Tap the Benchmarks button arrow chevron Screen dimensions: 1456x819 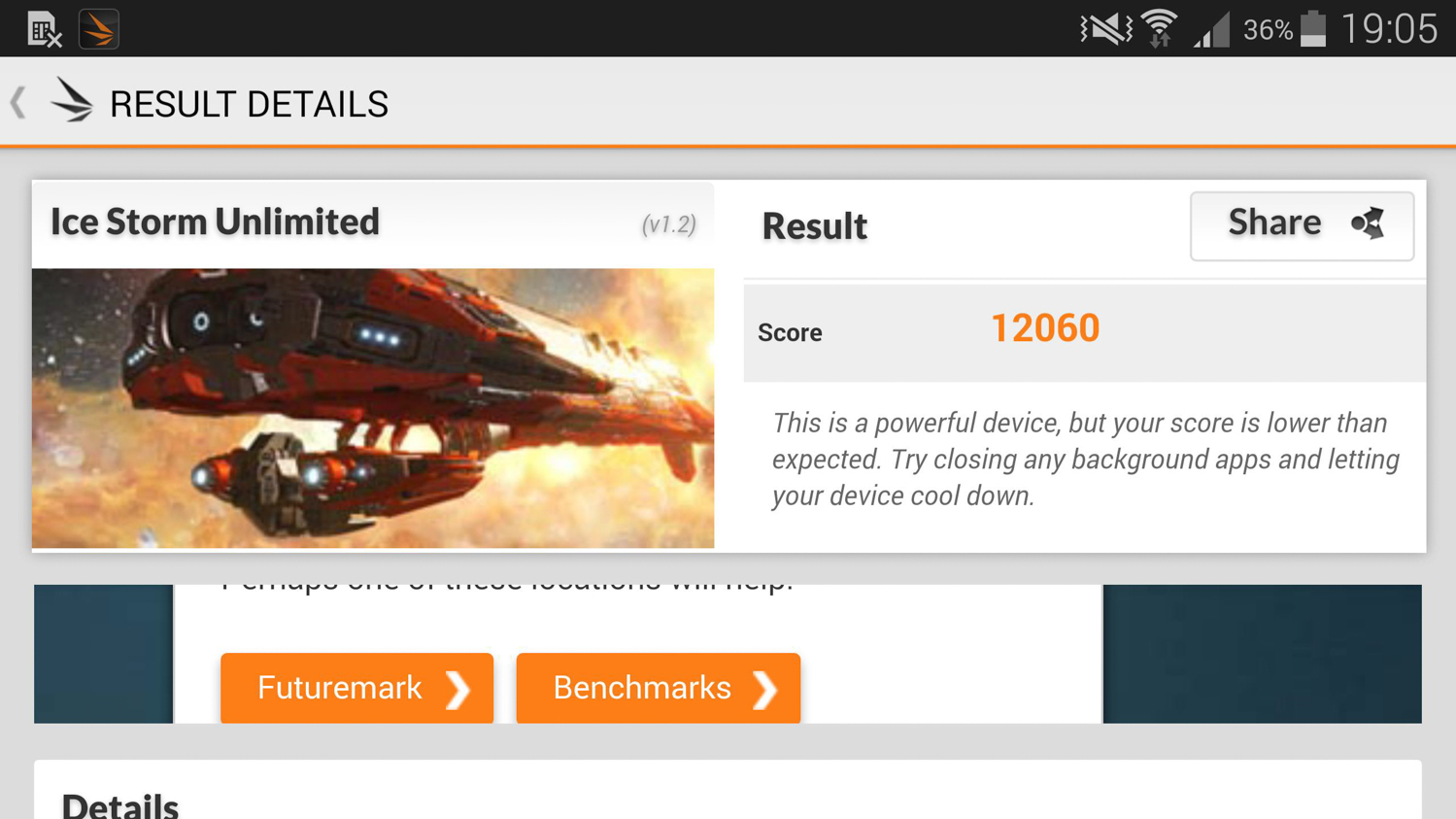[x=765, y=690]
